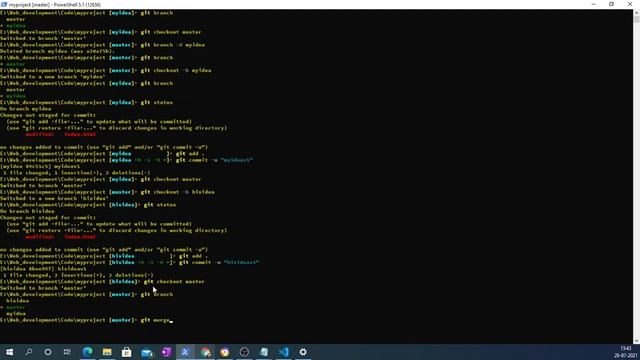Restore down the PowerShell window

click(611, 4)
